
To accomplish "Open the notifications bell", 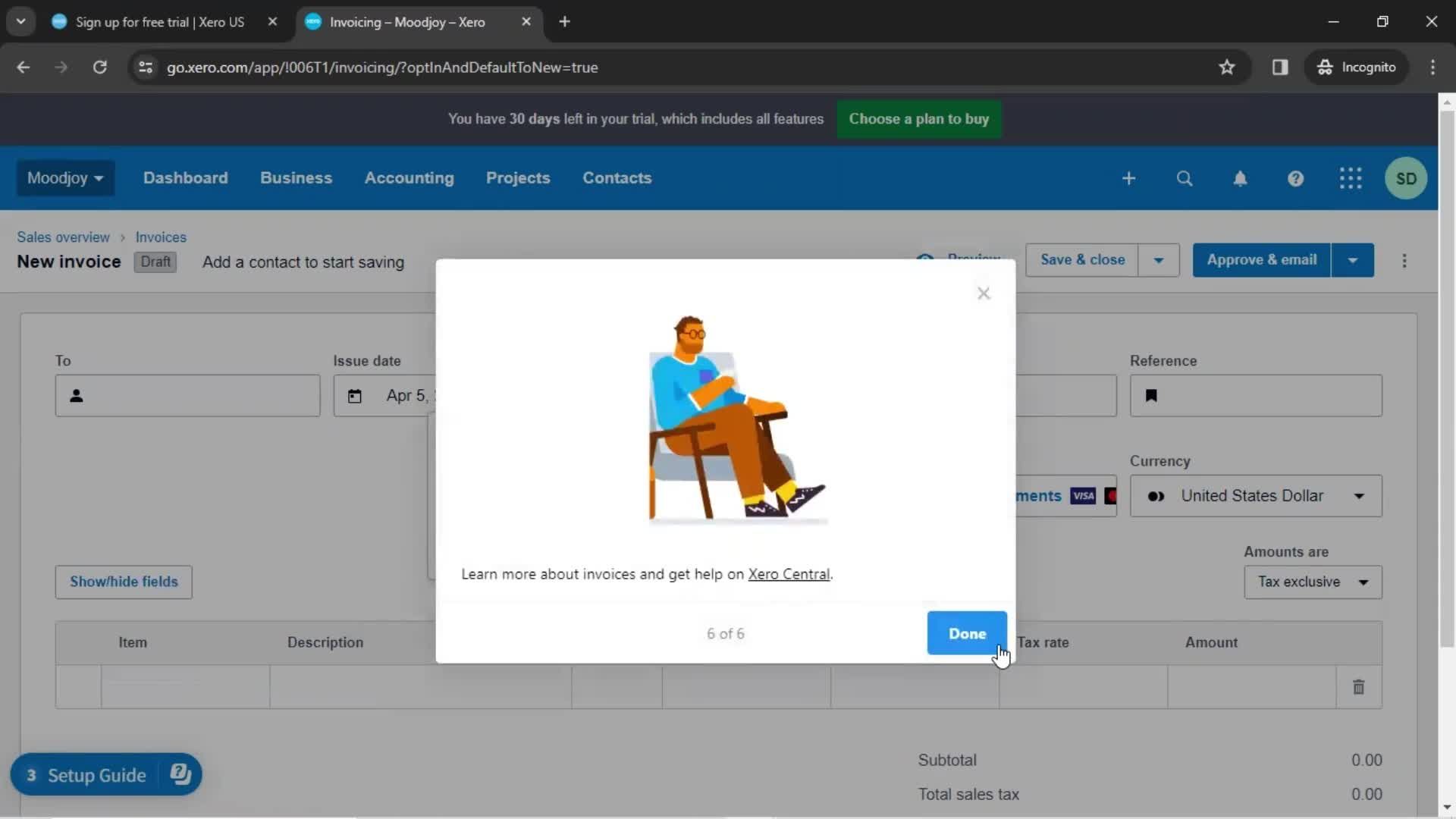I will [1240, 178].
